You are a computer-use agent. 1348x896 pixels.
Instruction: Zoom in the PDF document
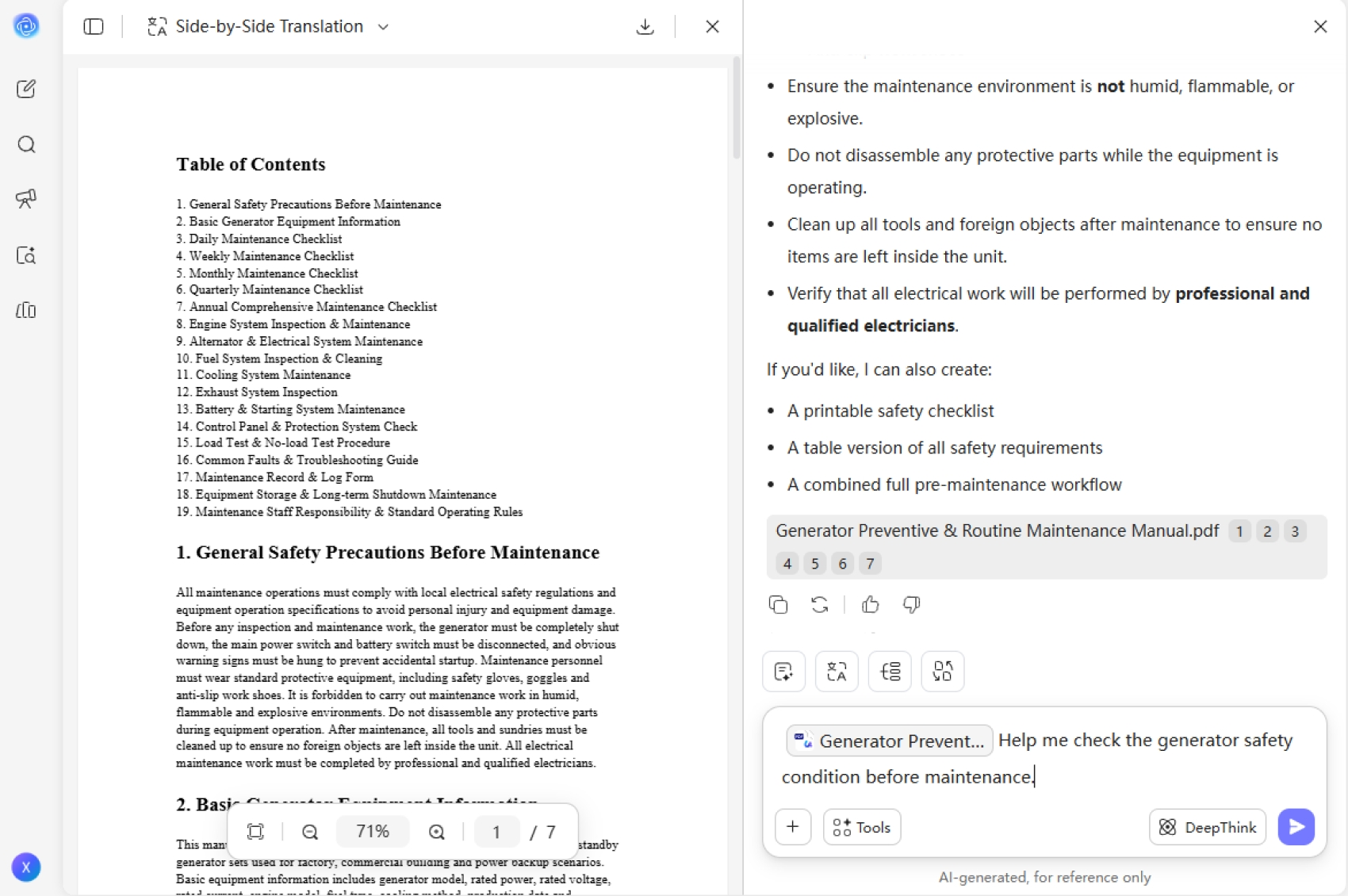(x=437, y=831)
